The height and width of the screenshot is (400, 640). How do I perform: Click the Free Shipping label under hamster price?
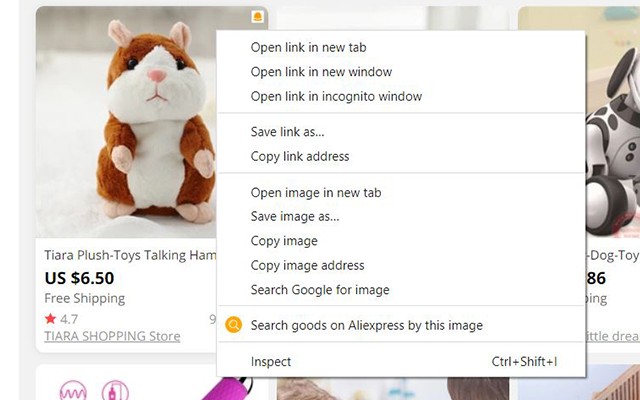84,298
